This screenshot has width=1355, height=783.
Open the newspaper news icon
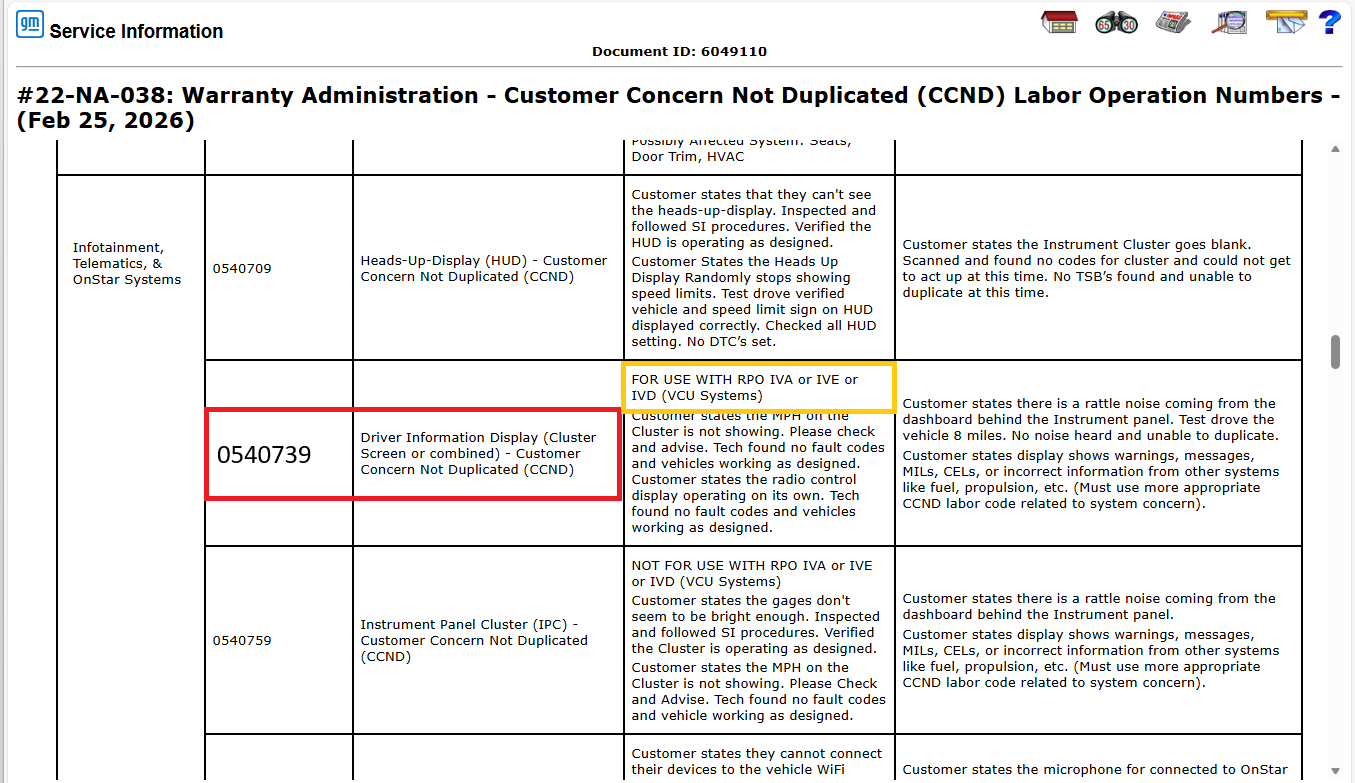pos(1172,23)
